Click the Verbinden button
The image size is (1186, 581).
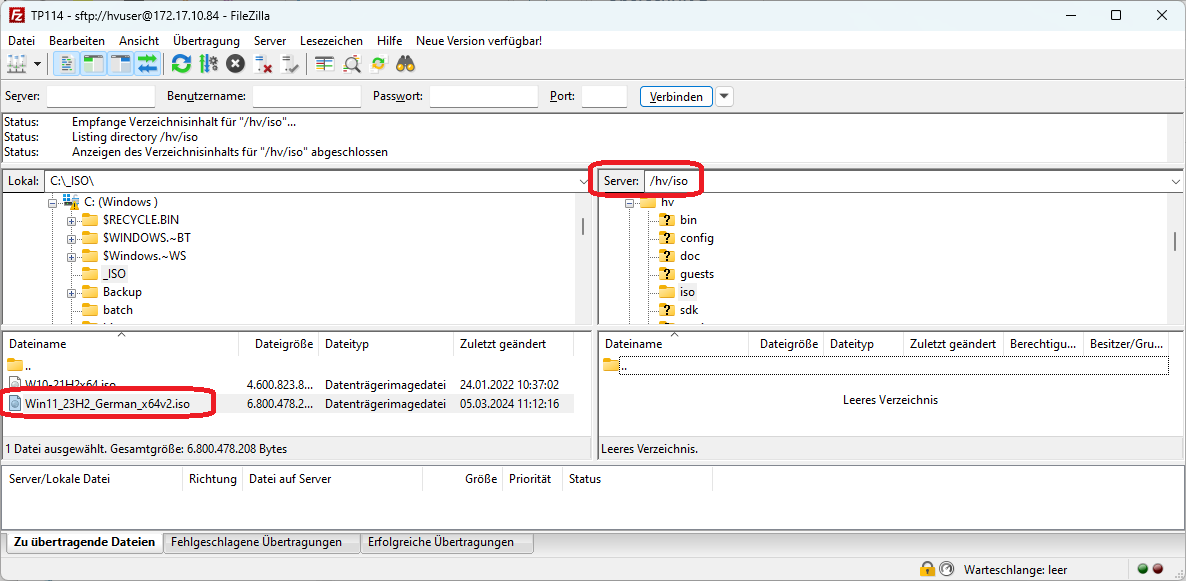click(673, 96)
